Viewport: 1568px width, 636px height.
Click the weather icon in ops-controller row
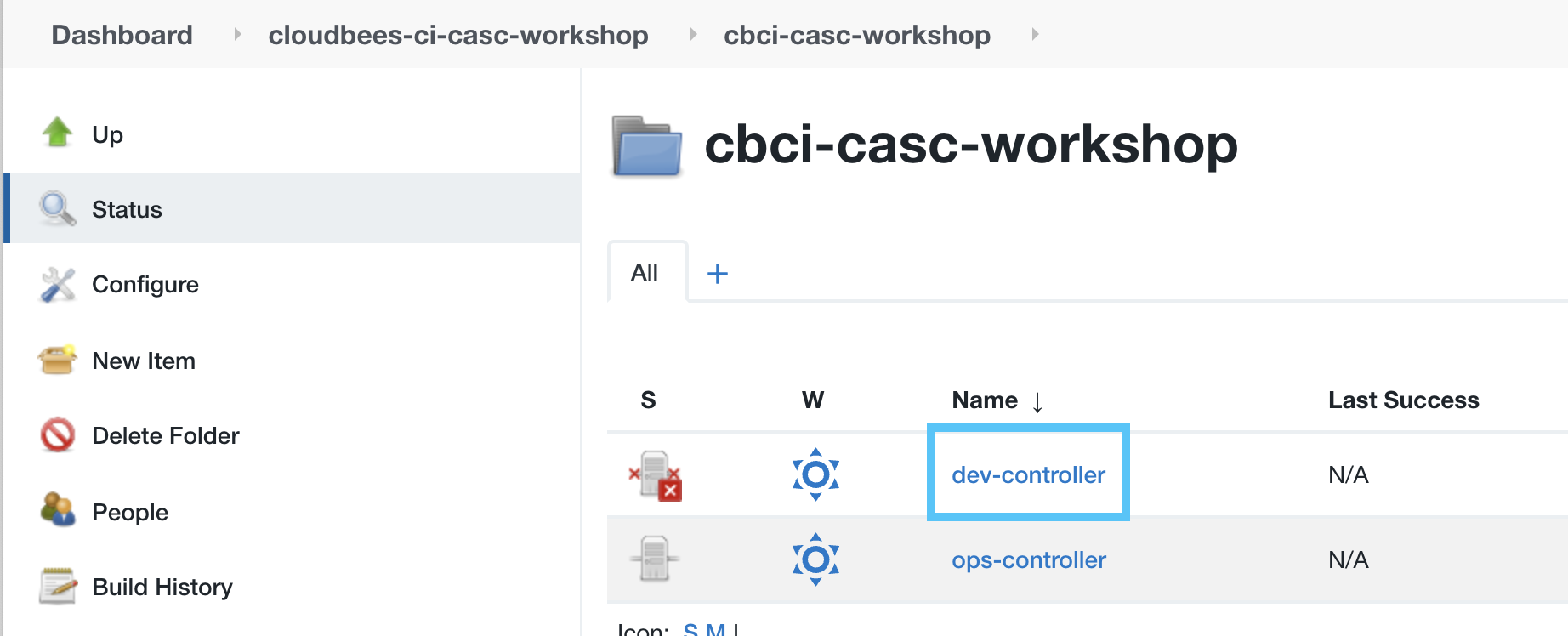point(815,559)
